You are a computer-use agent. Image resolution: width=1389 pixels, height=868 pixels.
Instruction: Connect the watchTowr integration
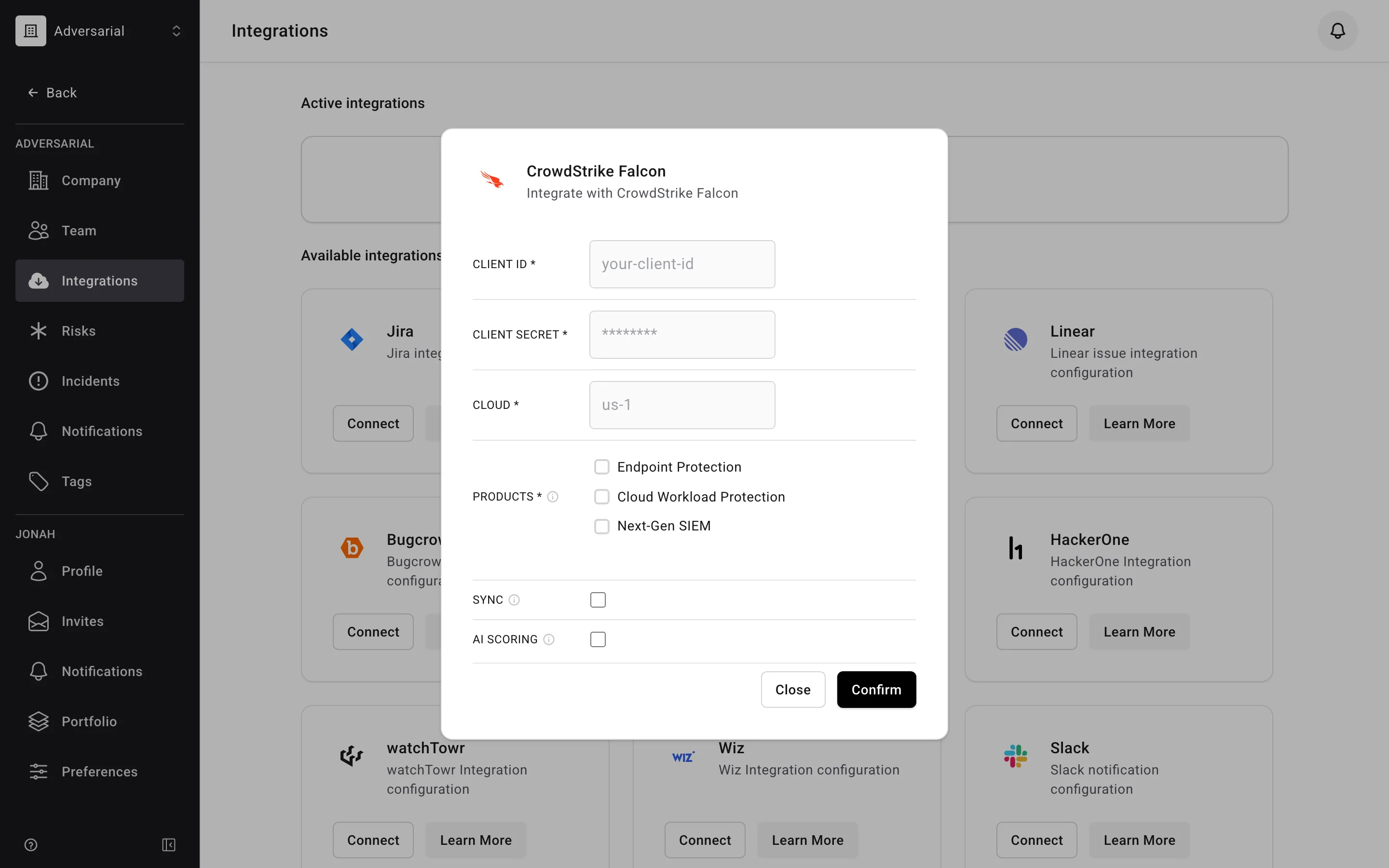tap(373, 841)
